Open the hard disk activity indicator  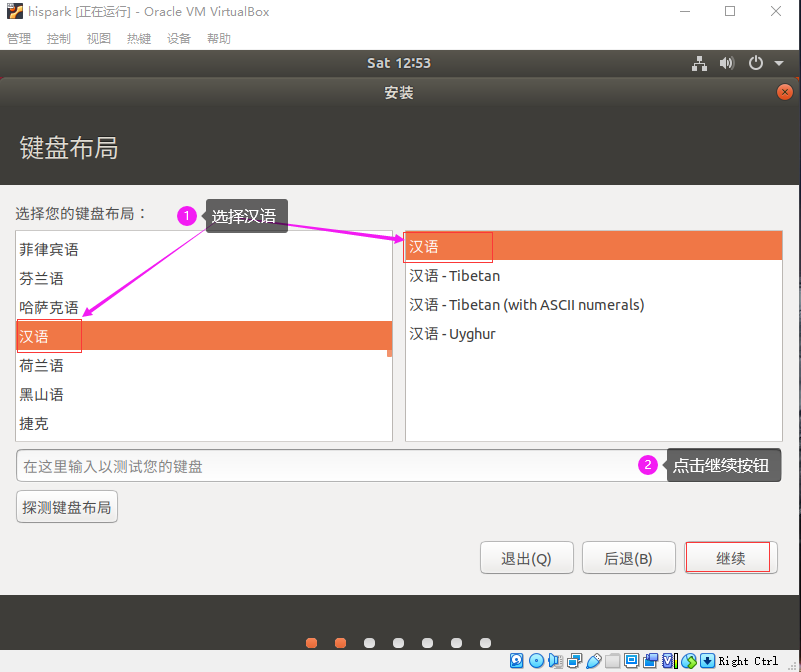point(516,661)
